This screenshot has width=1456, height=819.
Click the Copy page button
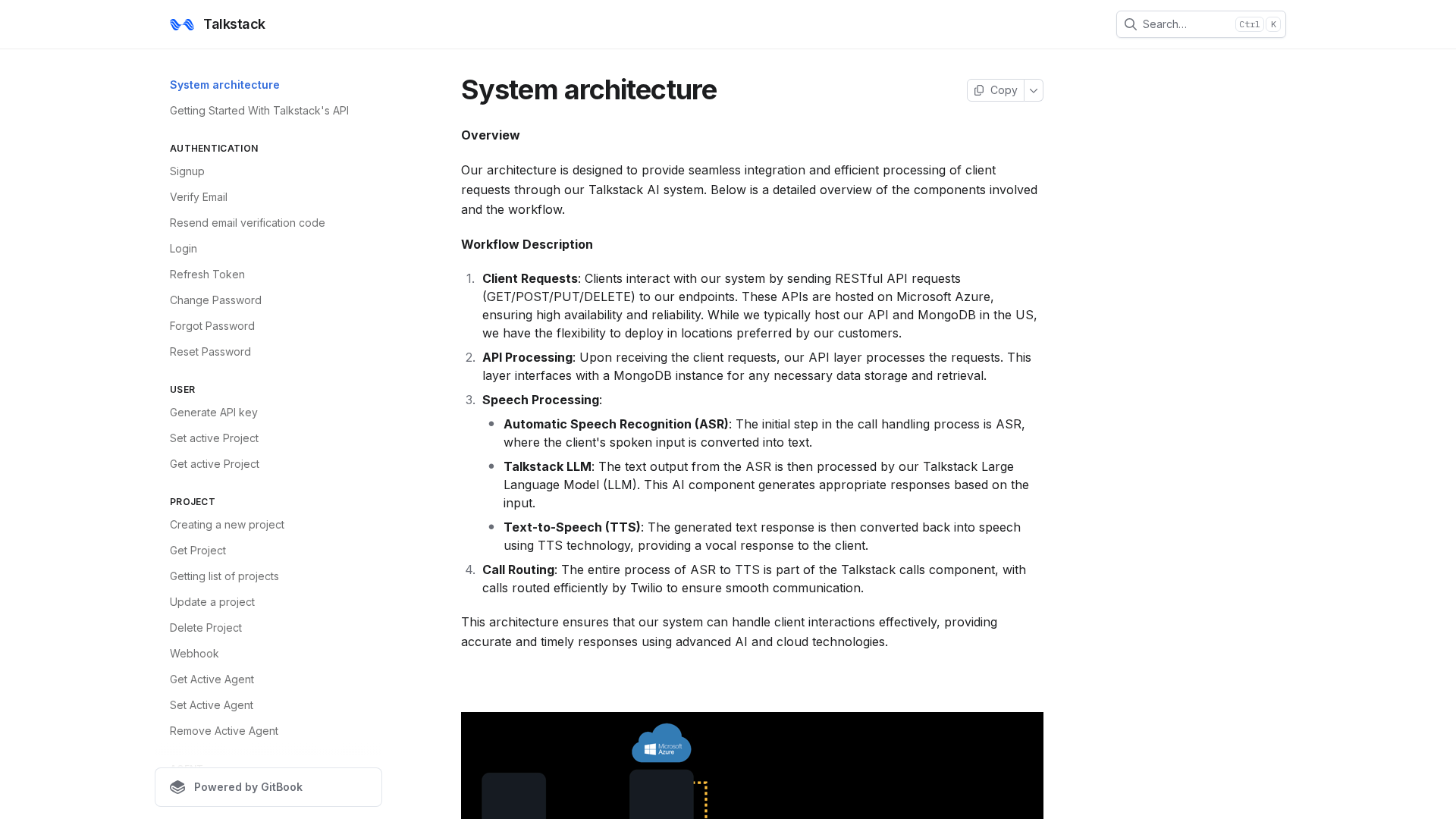[x=995, y=90]
